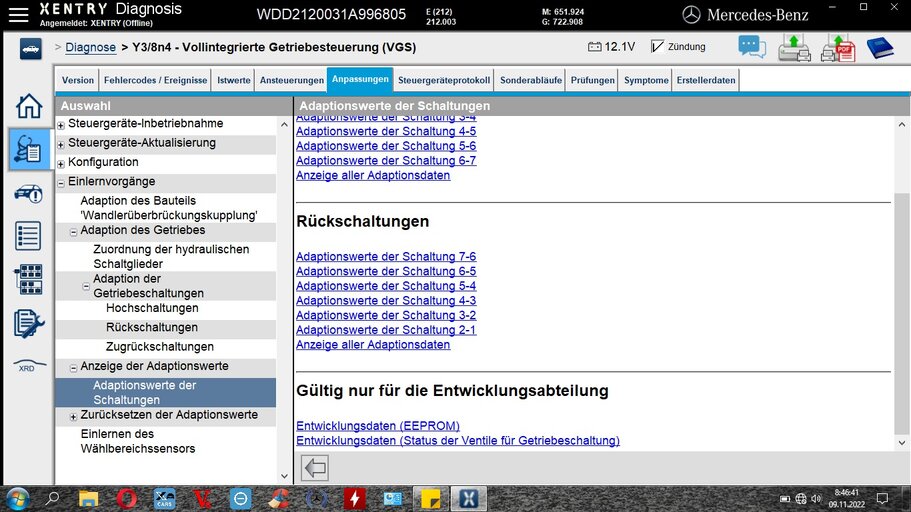Image resolution: width=911 pixels, height=512 pixels.
Task: Open Adaptionswerte der Schaltung 4-5 link
Action: 386,131
